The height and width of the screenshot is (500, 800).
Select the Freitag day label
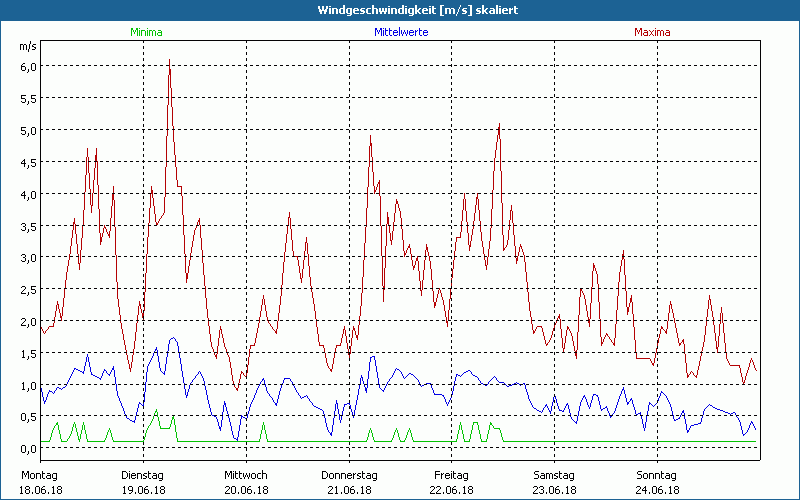pos(452,475)
